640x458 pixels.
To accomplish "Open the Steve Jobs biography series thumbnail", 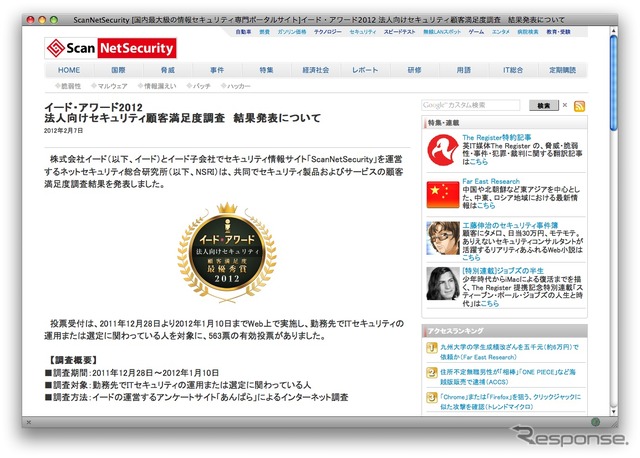I will pos(441,283).
